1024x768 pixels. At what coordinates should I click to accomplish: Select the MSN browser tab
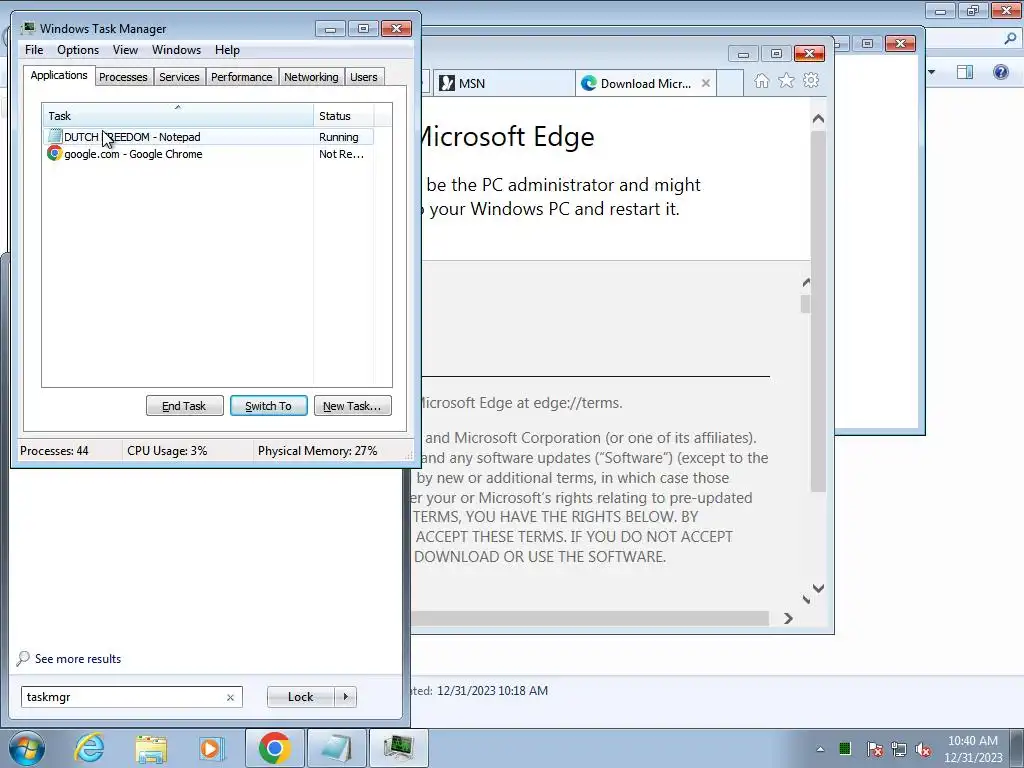coord(503,84)
